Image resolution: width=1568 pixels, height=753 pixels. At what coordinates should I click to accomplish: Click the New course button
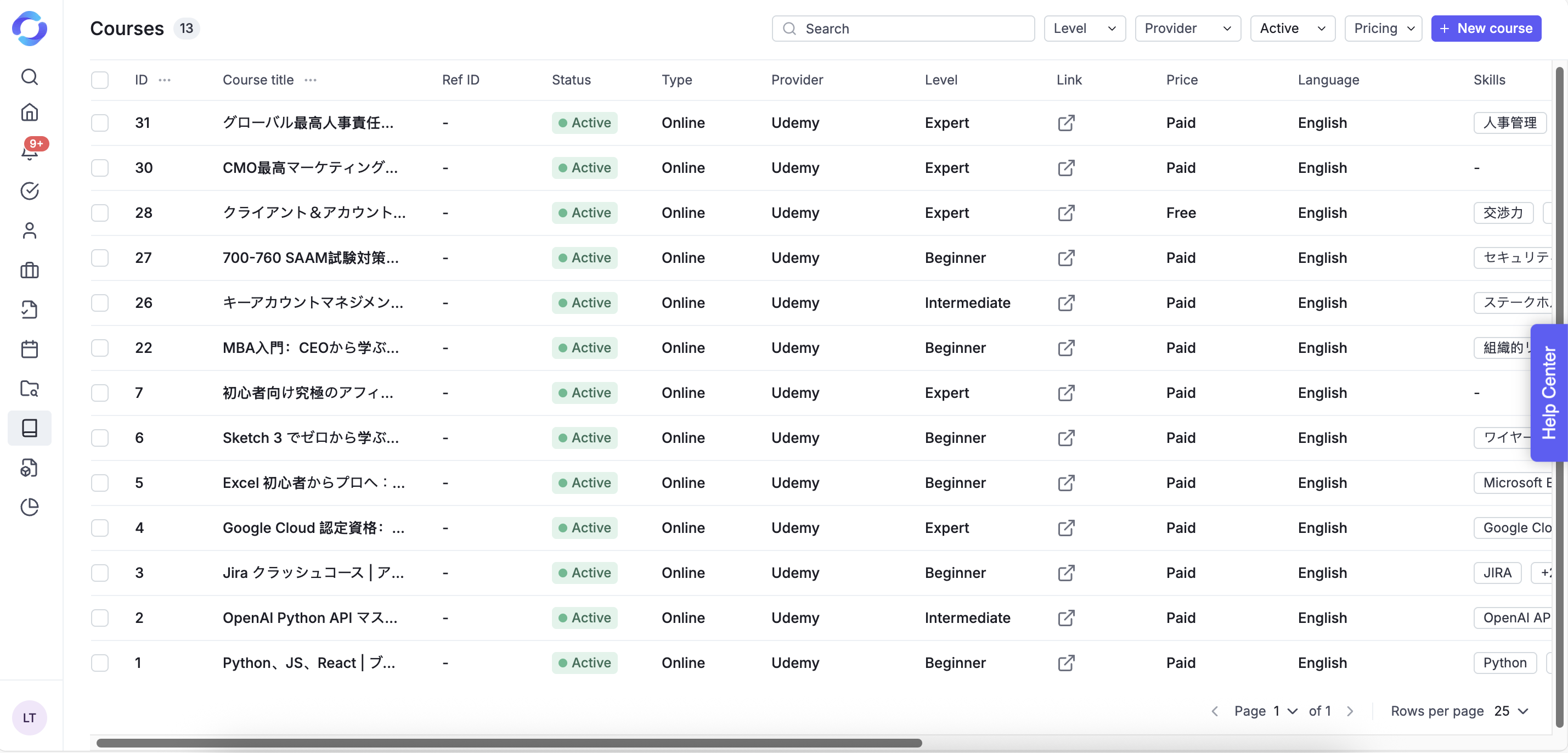[x=1486, y=29]
